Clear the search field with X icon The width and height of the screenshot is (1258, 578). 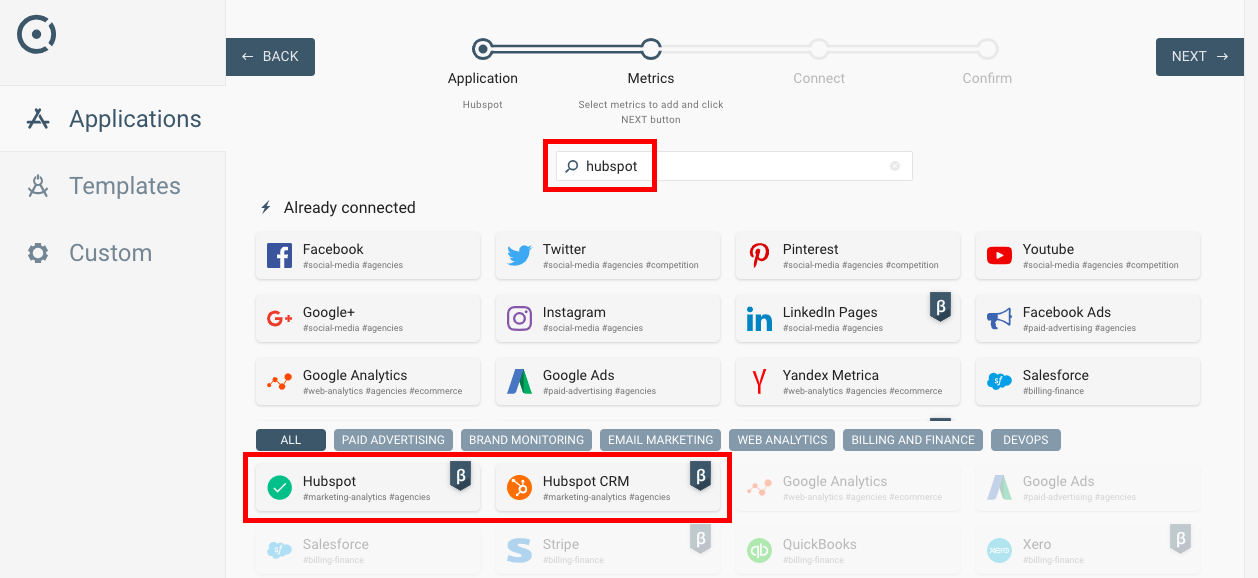click(x=895, y=166)
